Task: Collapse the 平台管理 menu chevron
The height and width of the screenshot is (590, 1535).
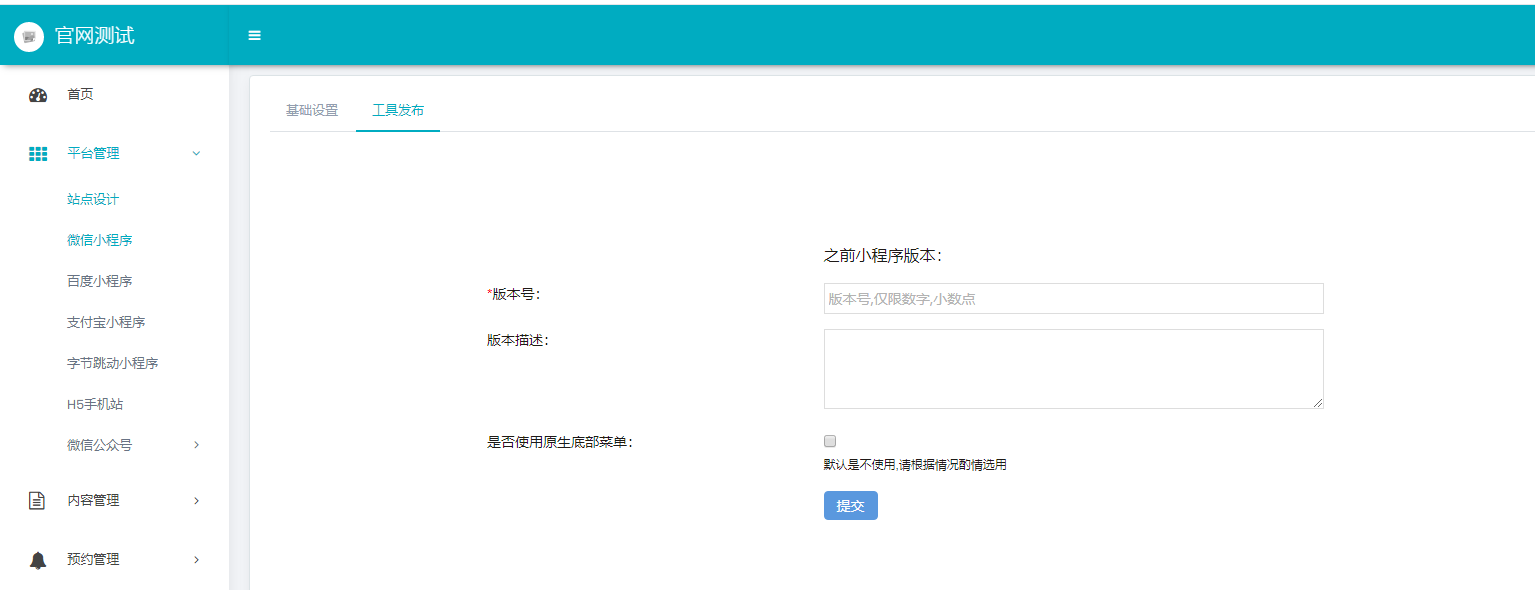Action: [196, 154]
